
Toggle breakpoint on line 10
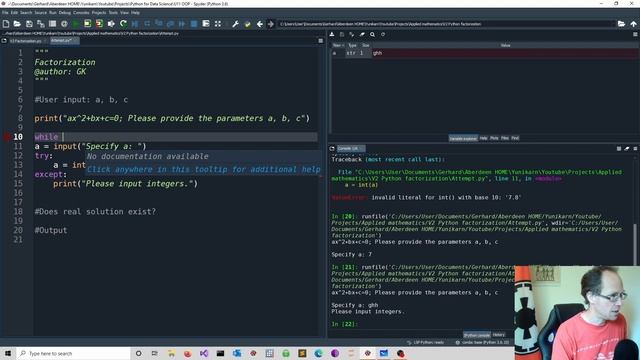click(7, 137)
